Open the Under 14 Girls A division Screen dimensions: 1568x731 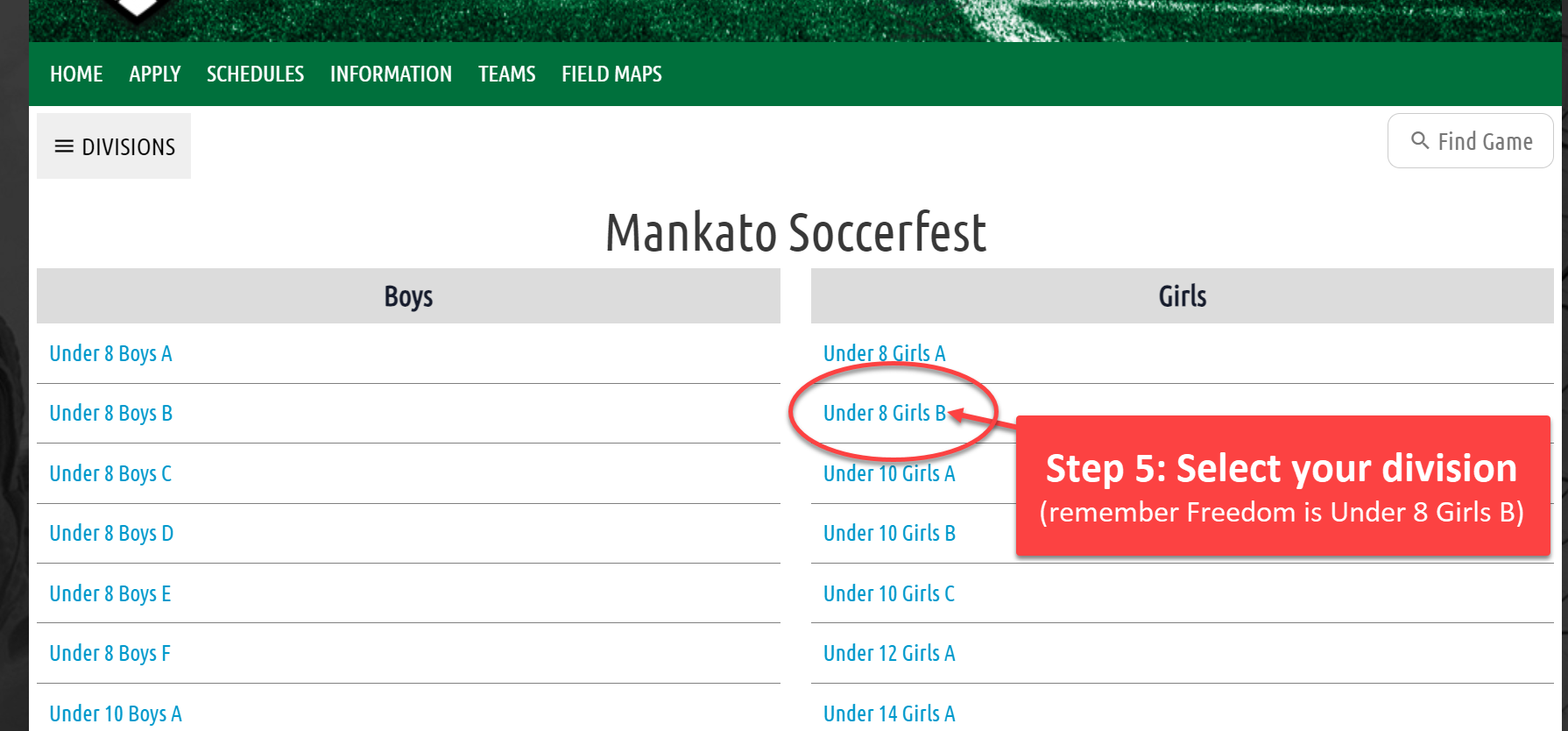click(889, 713)
